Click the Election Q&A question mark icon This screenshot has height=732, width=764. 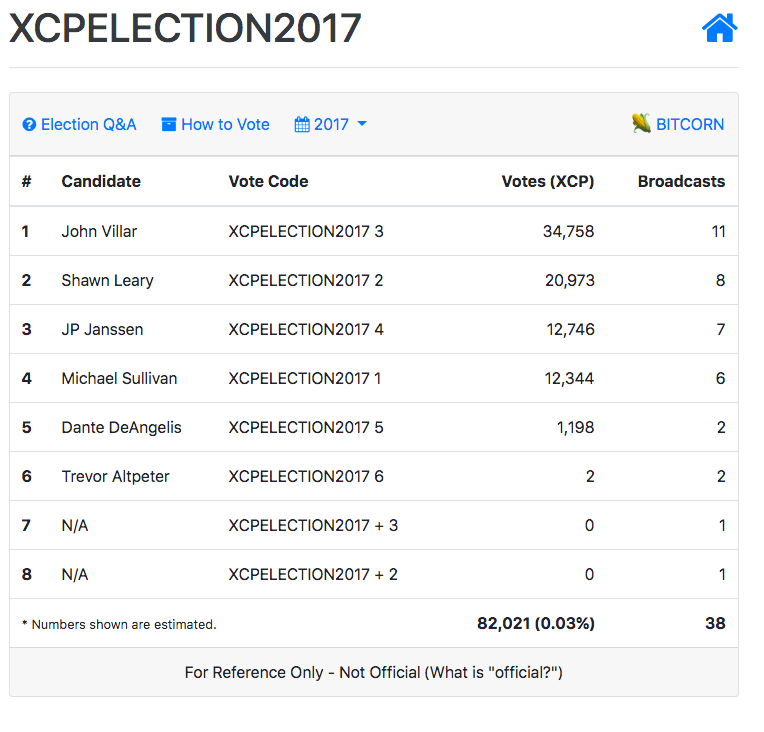point(29,125)
